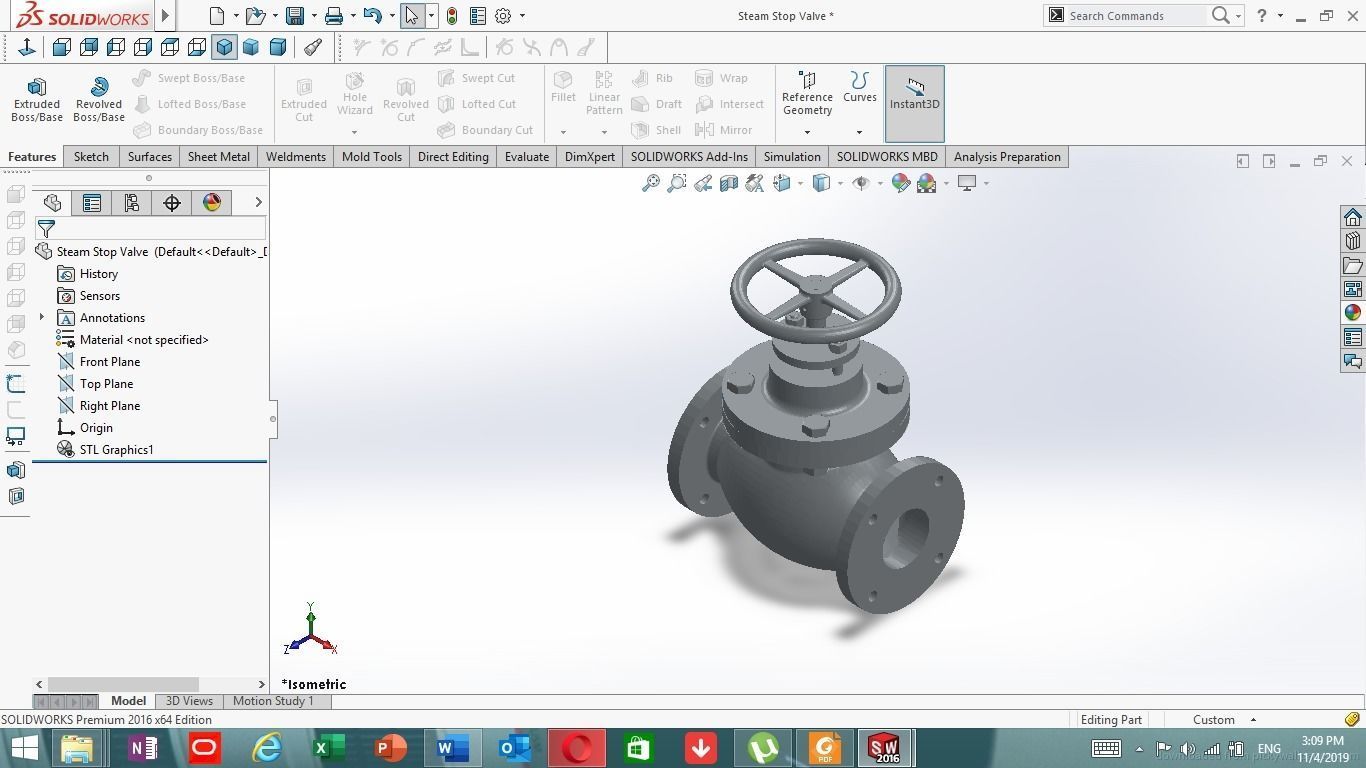The image size is (1366, 768).
Task: Select the DisplayManager tab icon
Action: 212,203
